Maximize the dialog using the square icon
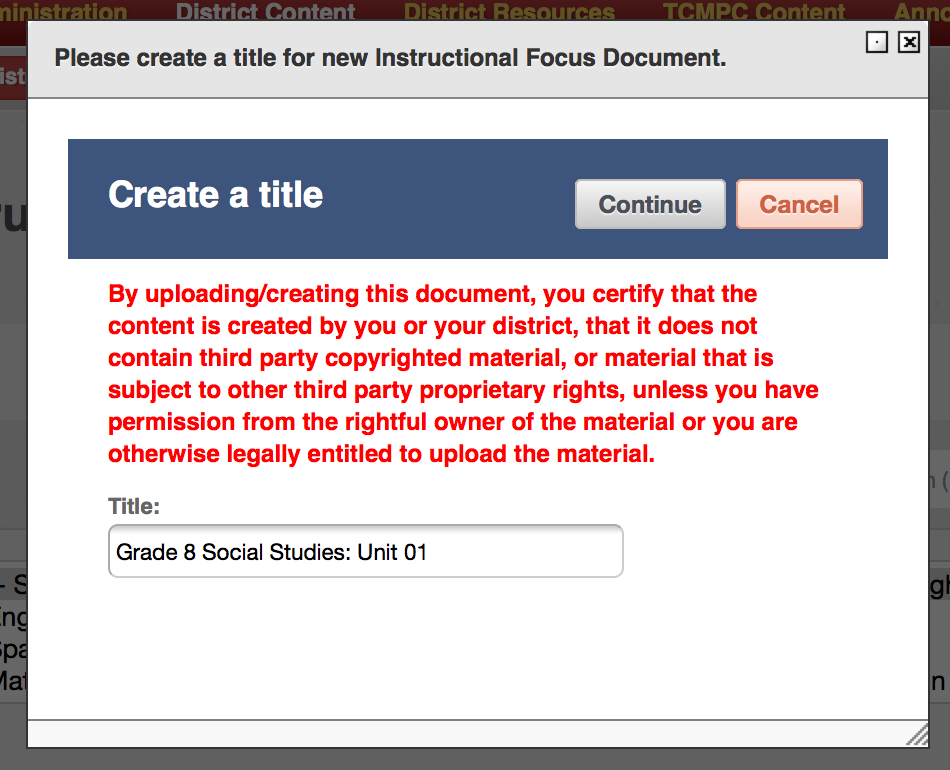Viewport: 950px width, 770px height. [x=877, y=42]
